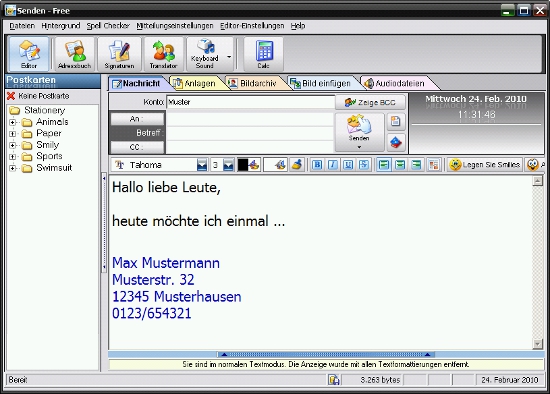The width and height of the screenshot is (550, 394).
Task: Click the Legen Sie Smilies smiley button
Action: (x=485, y=165)
